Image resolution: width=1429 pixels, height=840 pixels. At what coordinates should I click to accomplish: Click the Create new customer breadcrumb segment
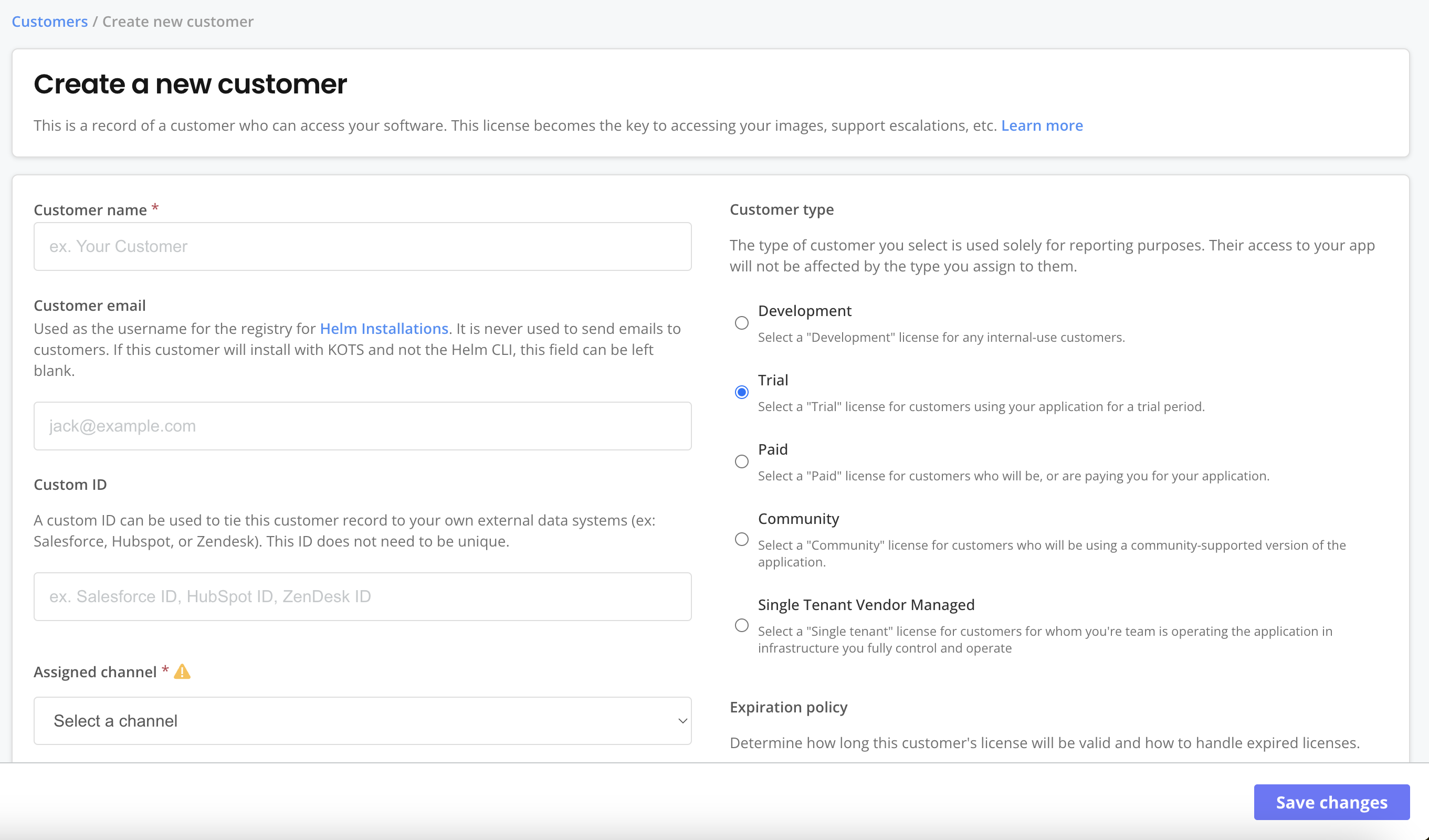pyautogui.click(x=177, y=21)
